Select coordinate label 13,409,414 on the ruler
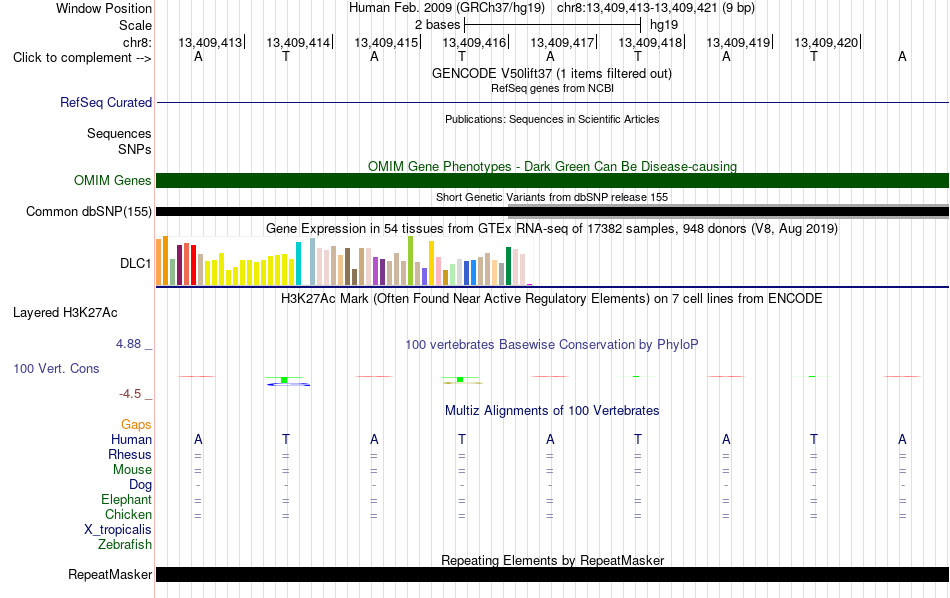Image resolution: width=950 pixels, height=598 pixels. (x=298, y=42)
